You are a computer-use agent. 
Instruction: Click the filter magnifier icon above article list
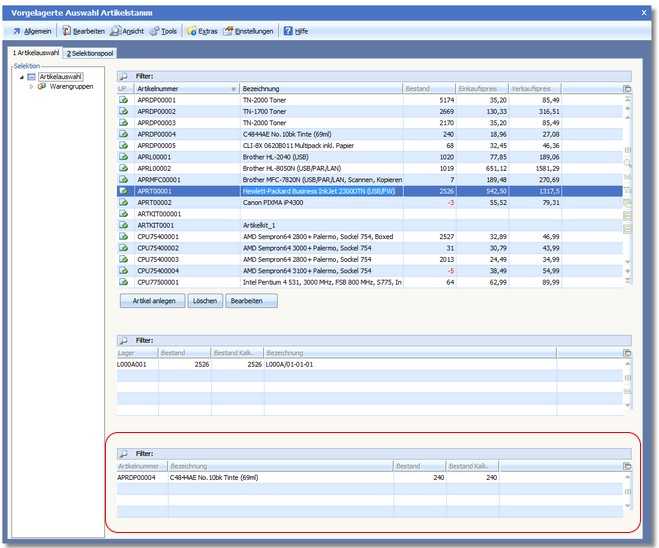click(x=124, y=75)
